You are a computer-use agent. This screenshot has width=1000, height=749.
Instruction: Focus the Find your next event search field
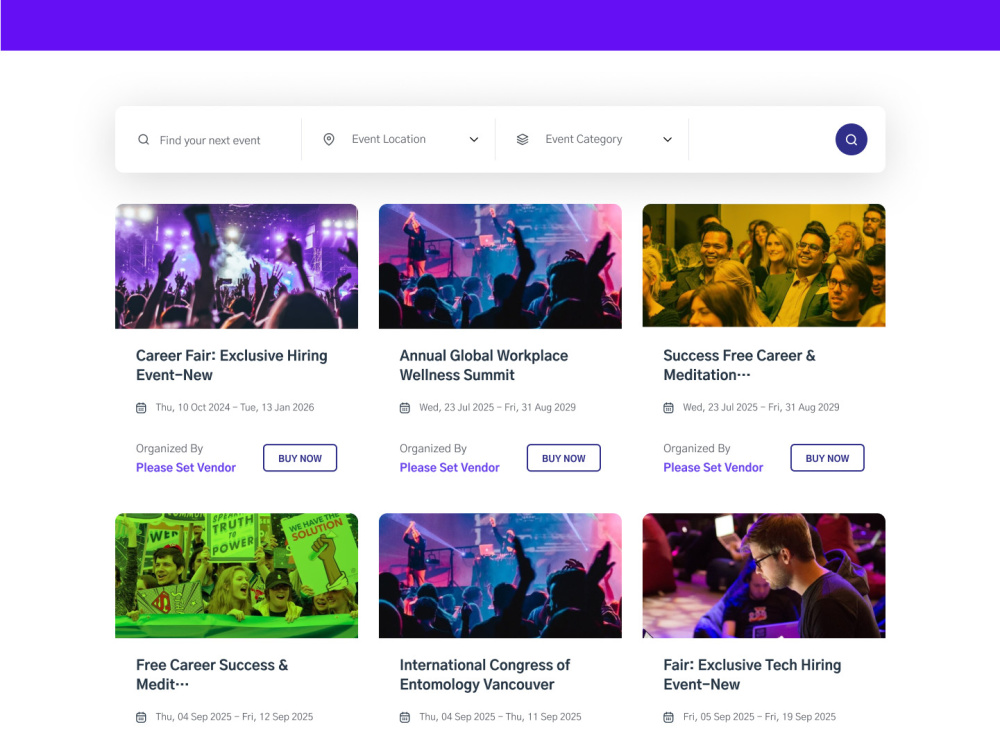(x=209, y=140)
